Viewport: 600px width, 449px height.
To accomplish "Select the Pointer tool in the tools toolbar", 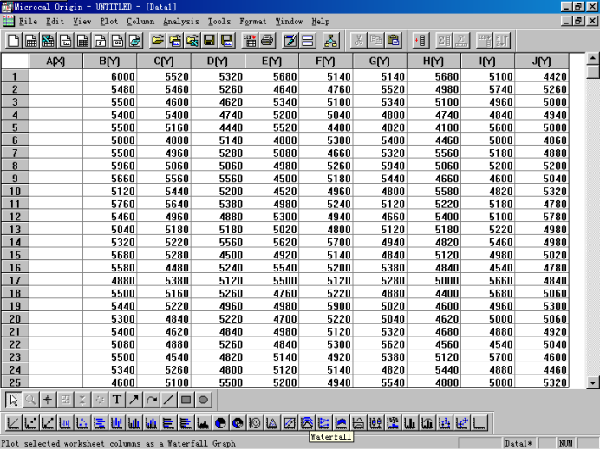I will pos(13,399).
